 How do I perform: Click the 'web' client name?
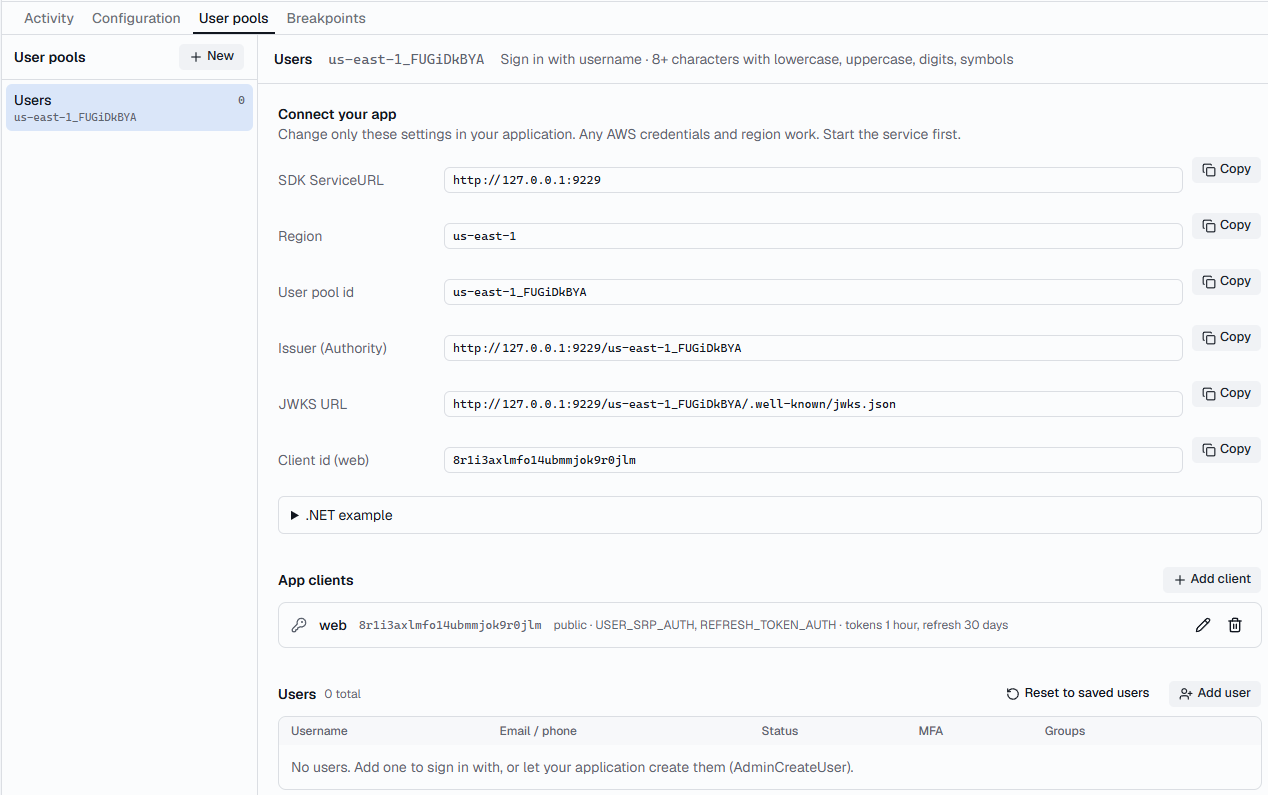333,625
